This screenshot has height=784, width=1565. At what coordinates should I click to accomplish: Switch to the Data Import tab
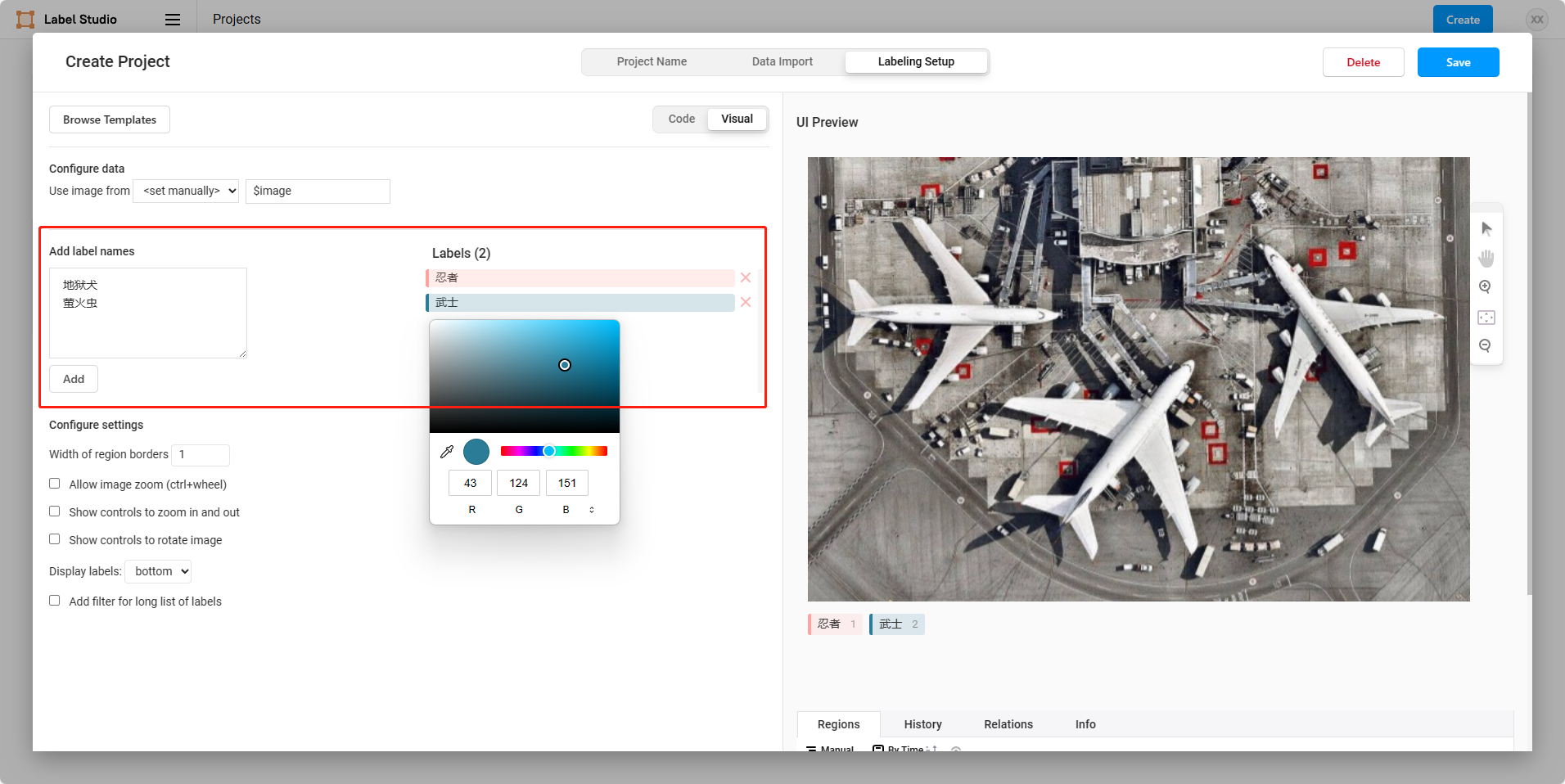click(x=782, y=61)
